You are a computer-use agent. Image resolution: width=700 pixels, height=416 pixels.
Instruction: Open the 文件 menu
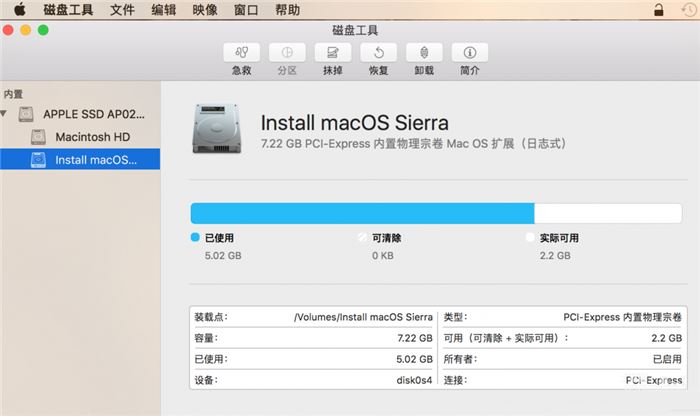point(122,9)
